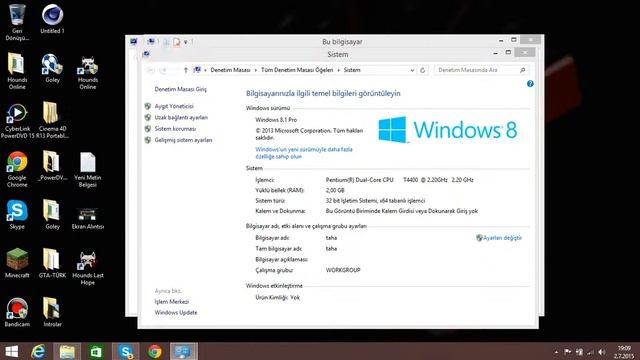This screenshot has width=640, height=360.
Task: Click Tüm Denetim Masası Öğeleri breadcrumb
Action: coord(297,70)
